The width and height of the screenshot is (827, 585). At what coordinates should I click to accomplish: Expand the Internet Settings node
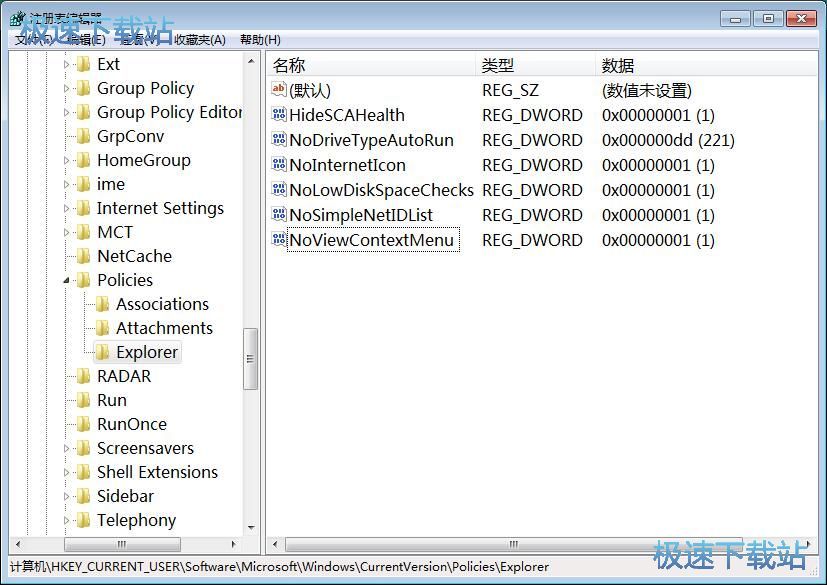[x=66, y=208]
